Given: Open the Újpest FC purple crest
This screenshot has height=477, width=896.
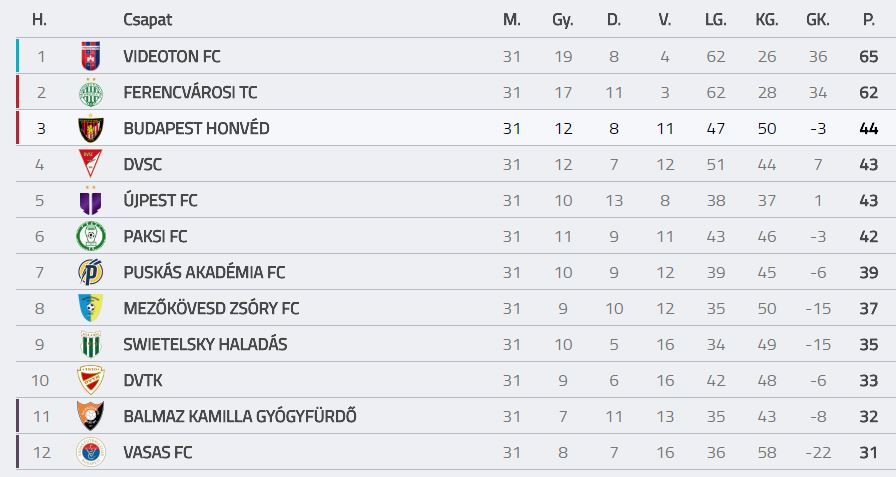Looking at the screenshot, I should pyautogui.click(x=91, y=201).
